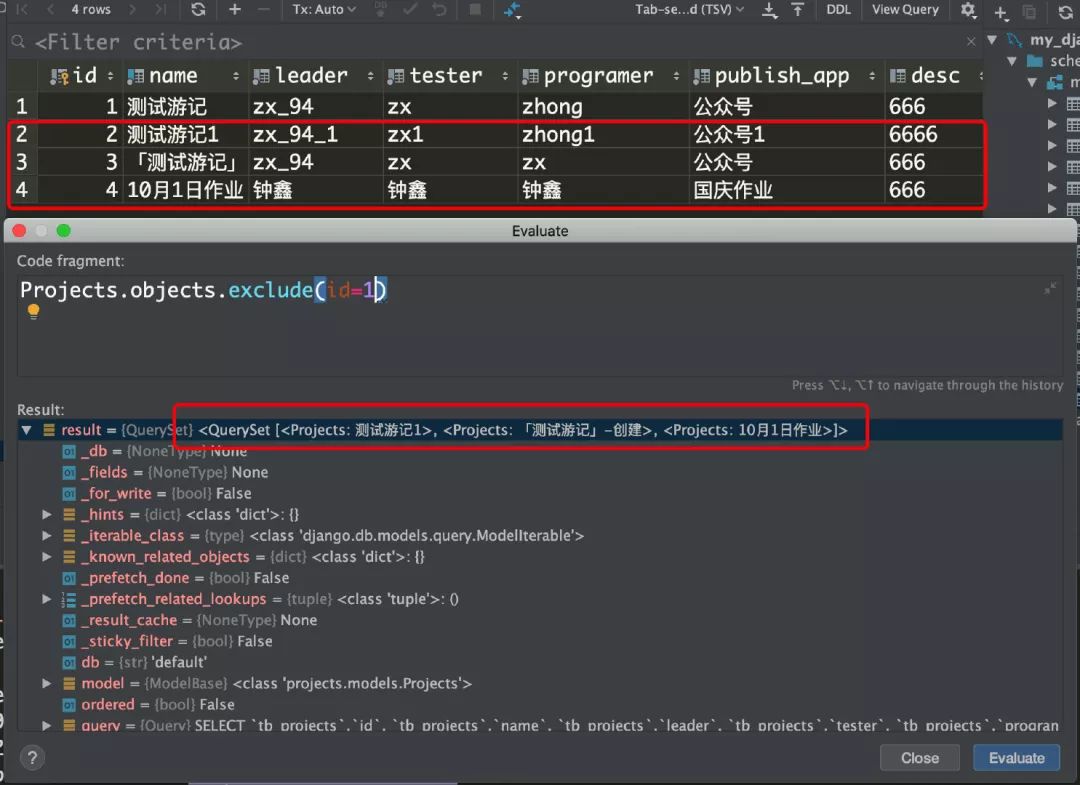Click the dump data download icon
Viewport: 1080px width, 785px height.
click(769, 10)
